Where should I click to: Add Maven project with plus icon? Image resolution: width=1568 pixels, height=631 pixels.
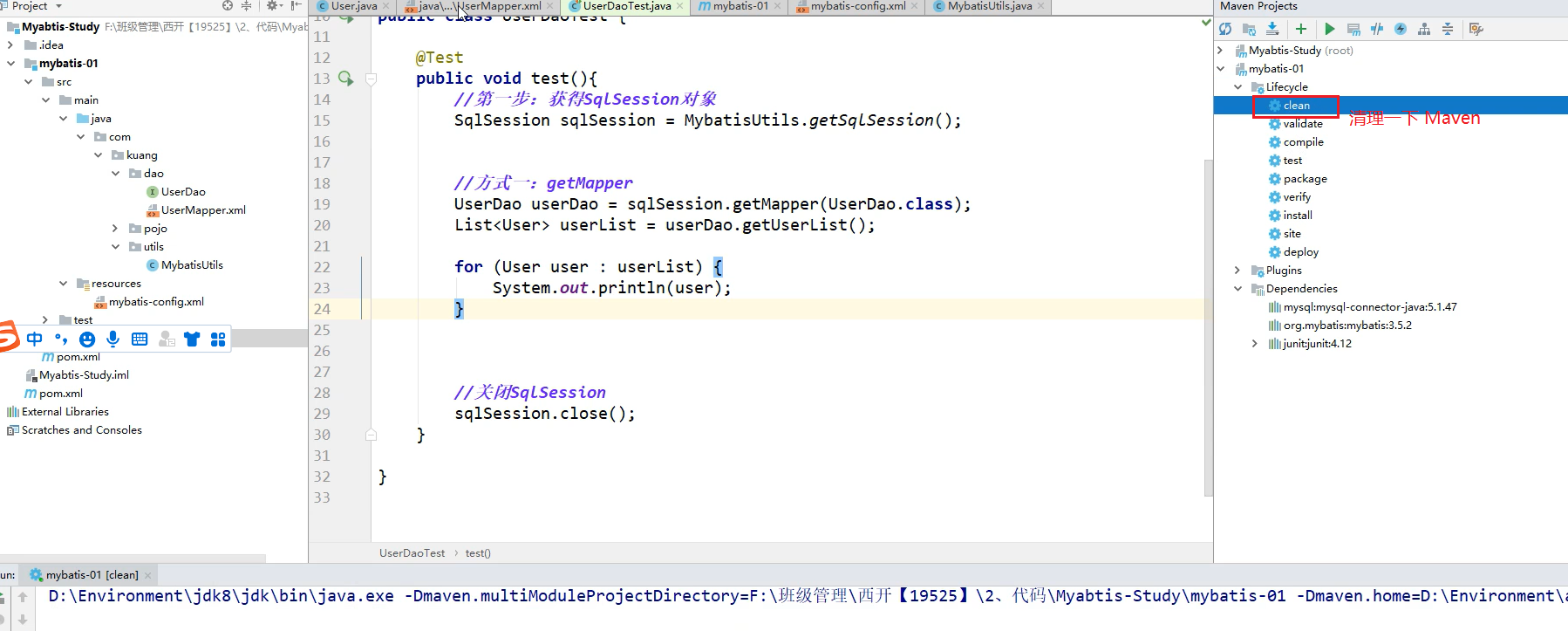(x=1301, y=29)
